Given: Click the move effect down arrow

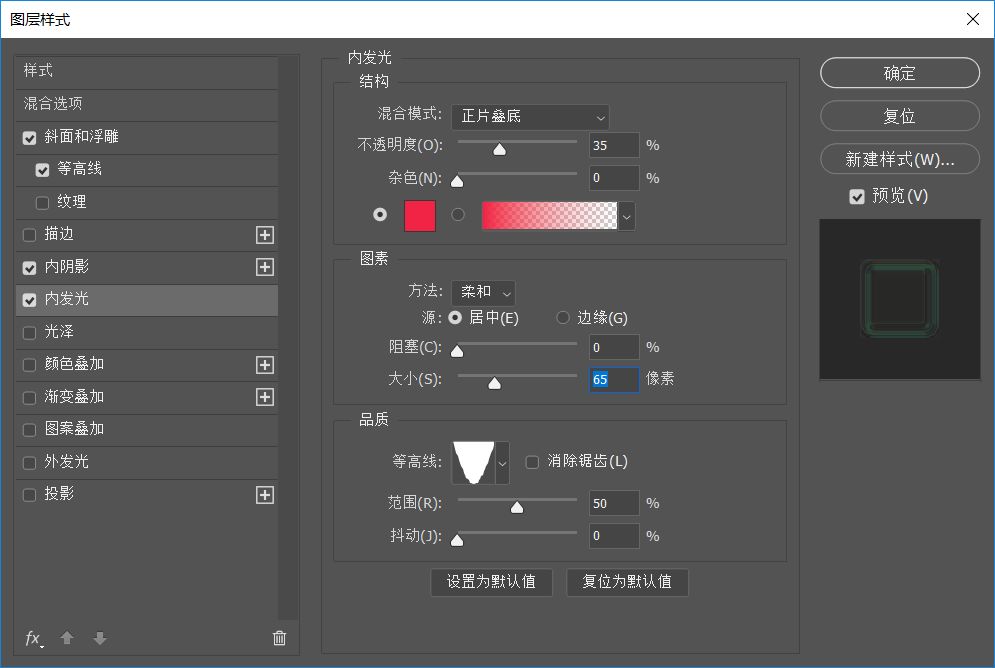Looking at the screenshot, I should tap(99, 638).
